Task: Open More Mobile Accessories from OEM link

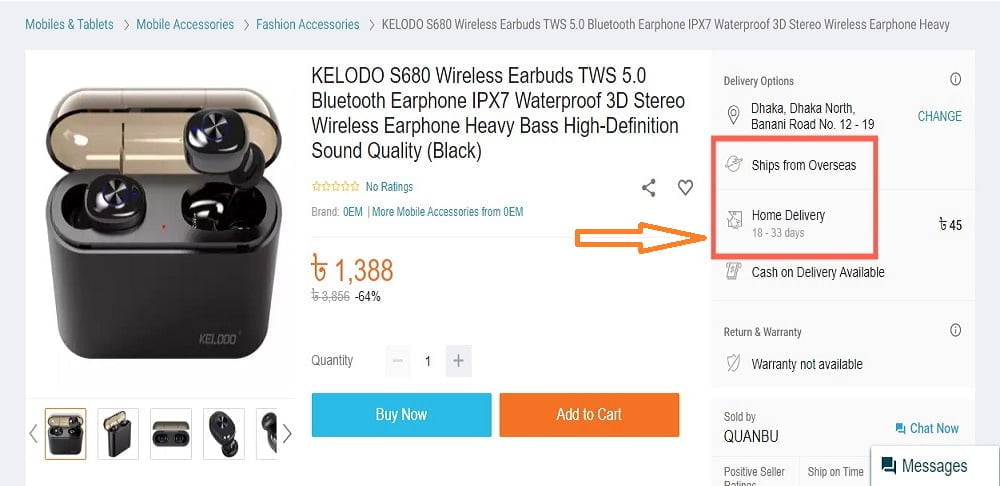Action: (x=447, y=212)
